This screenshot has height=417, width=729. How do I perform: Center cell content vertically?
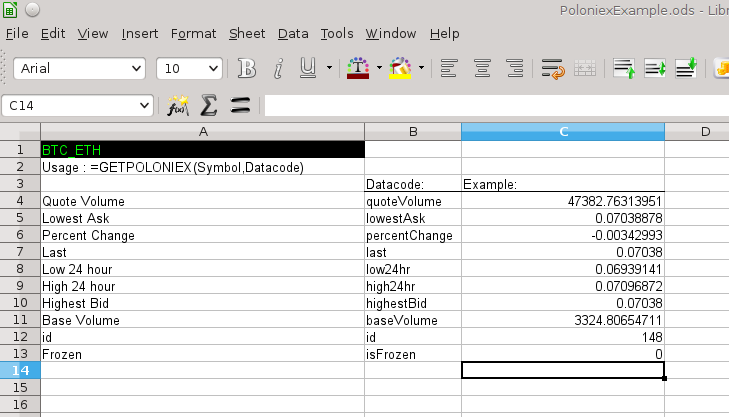point(655,69)
